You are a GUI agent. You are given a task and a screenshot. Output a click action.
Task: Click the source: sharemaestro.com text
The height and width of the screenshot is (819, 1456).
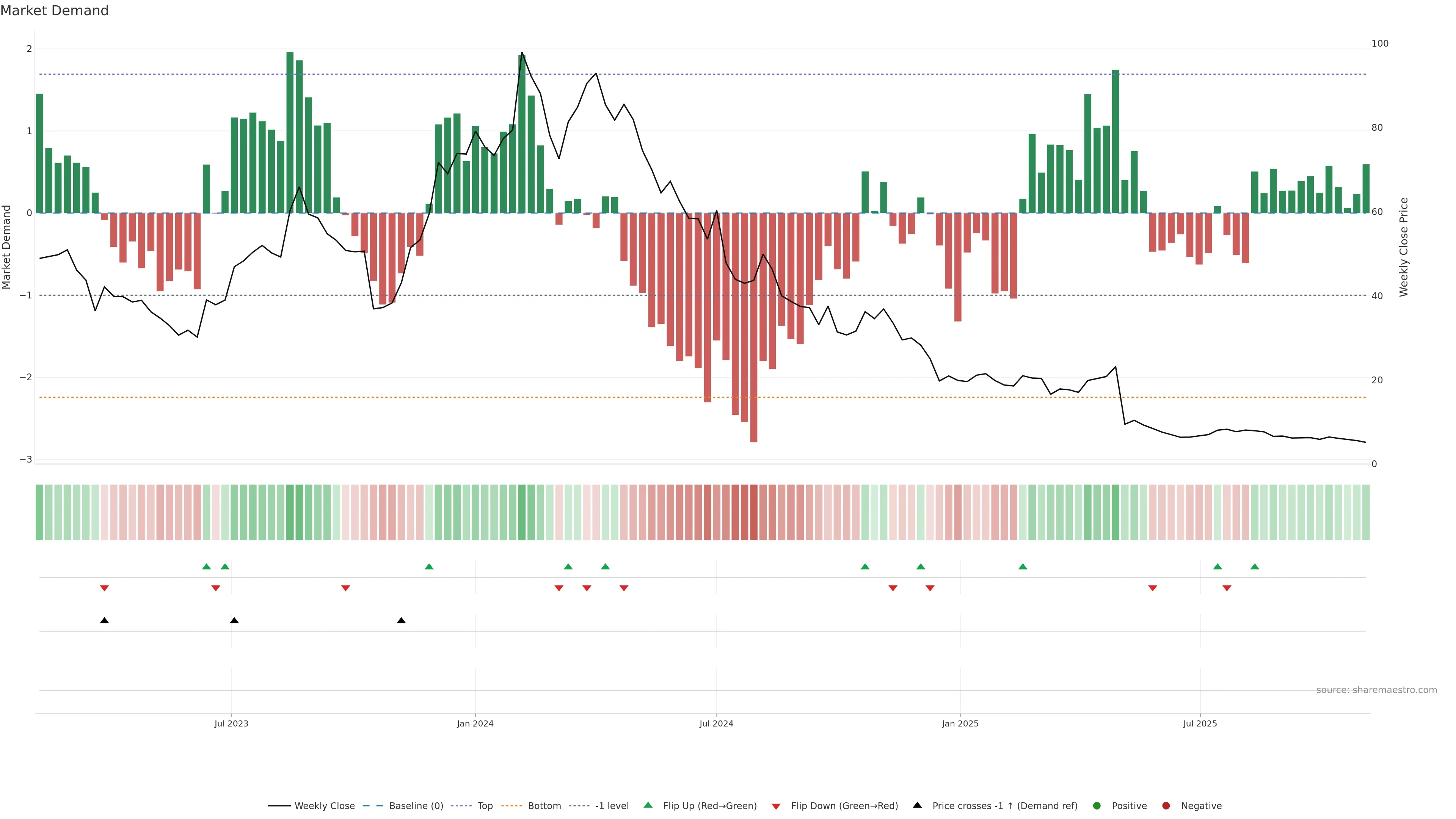1376,690
